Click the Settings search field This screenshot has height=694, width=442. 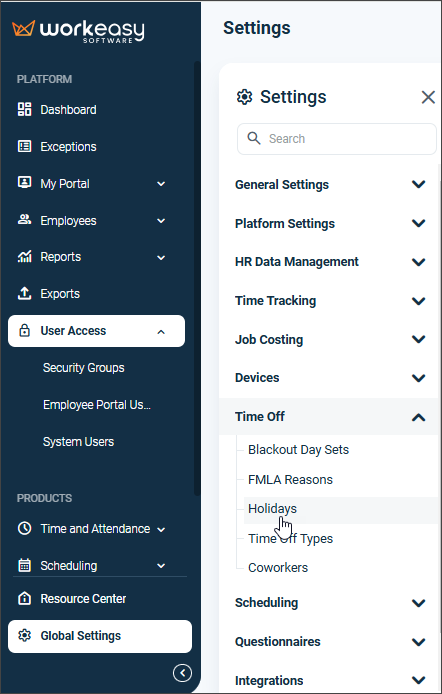pyautogui.click(x=337, y=139)
